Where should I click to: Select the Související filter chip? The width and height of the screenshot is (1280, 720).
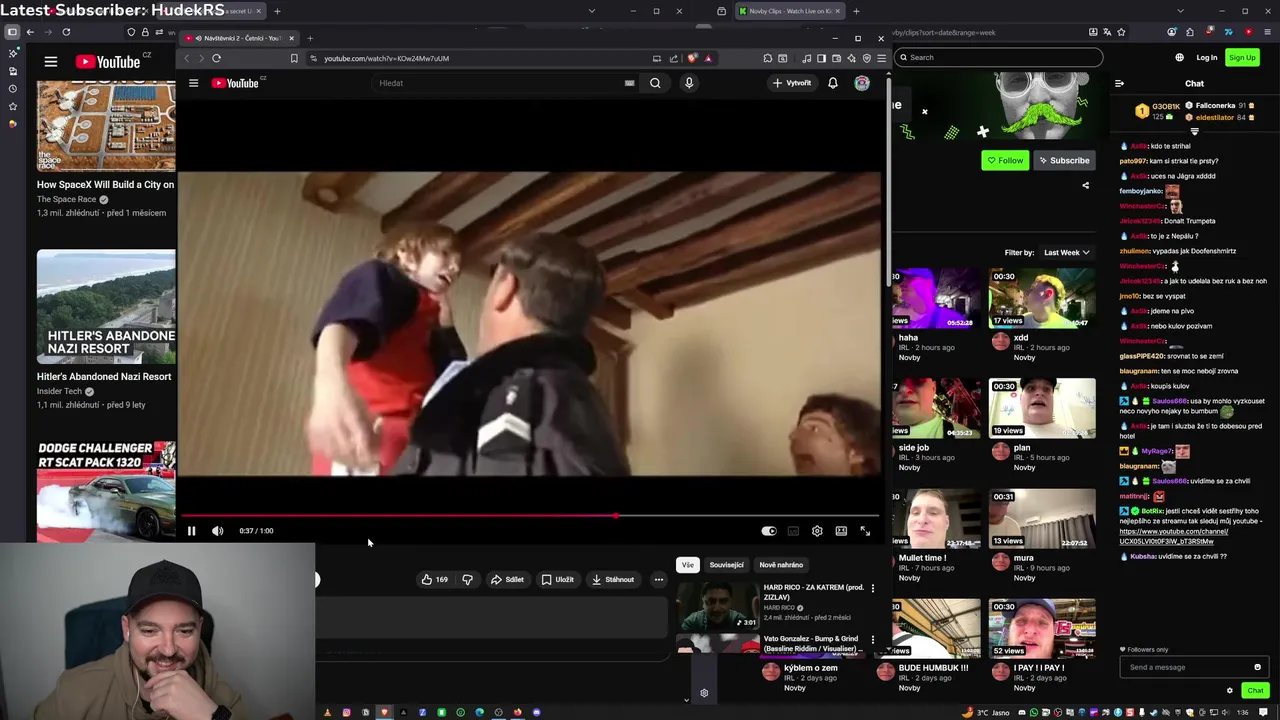point(727,565)
